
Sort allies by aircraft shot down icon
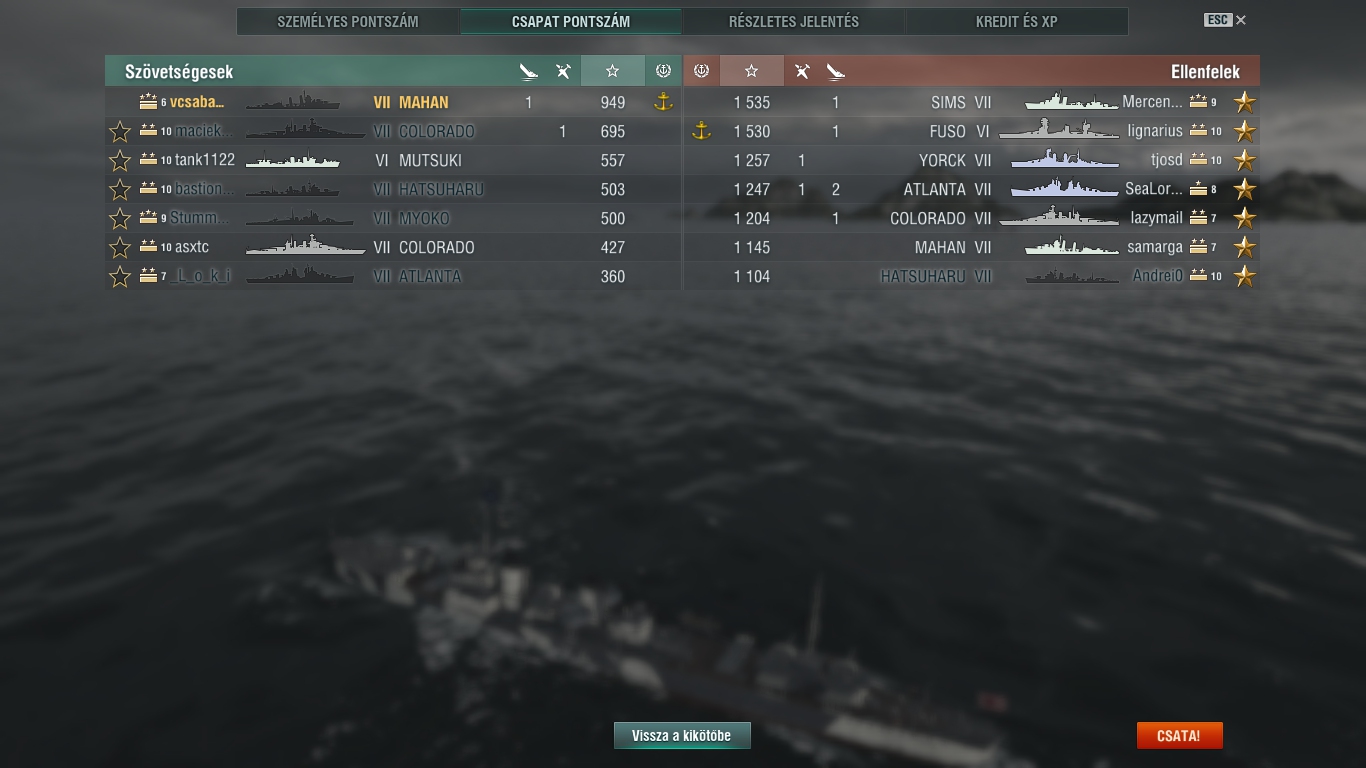click(563, 71)
